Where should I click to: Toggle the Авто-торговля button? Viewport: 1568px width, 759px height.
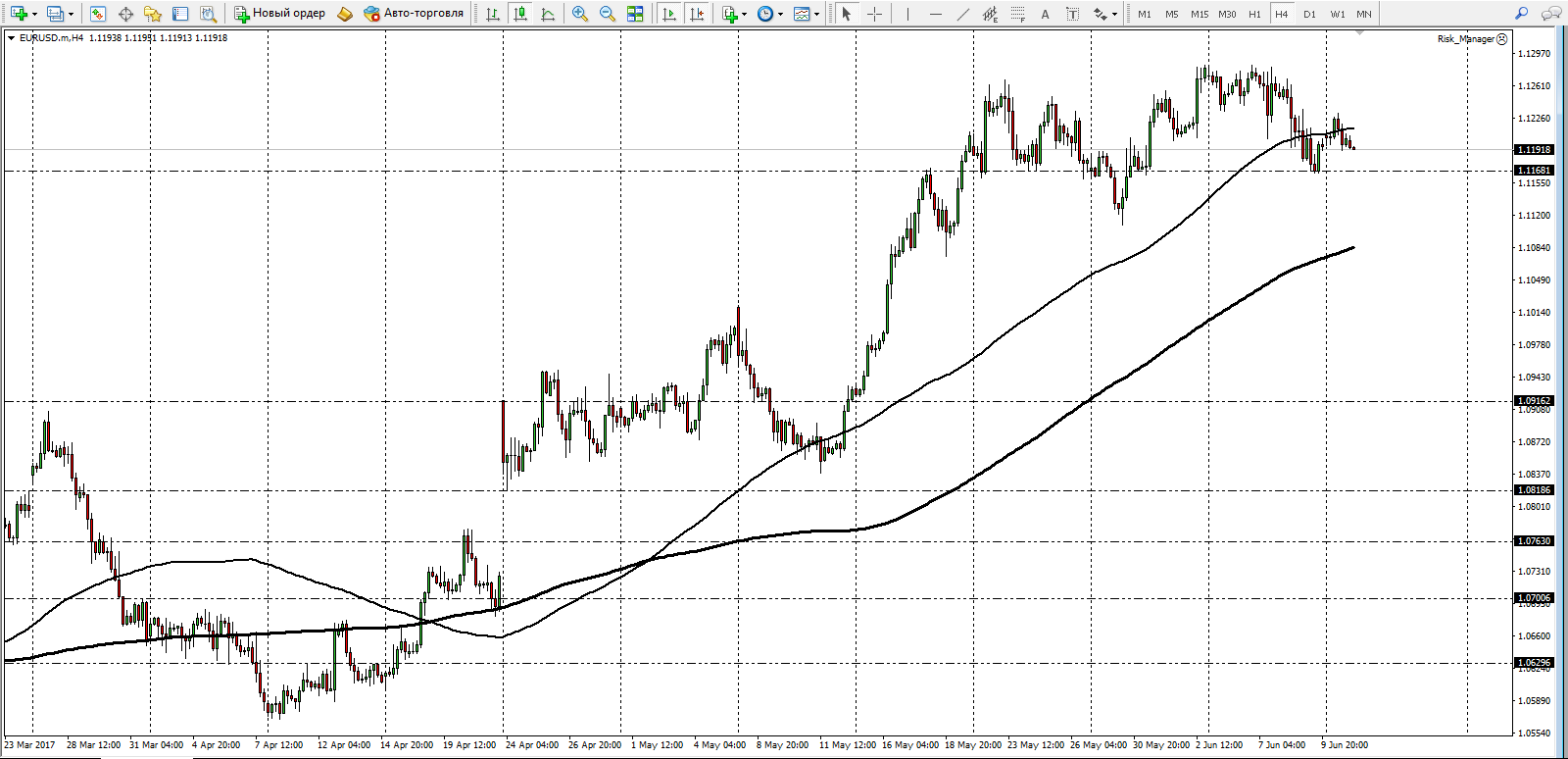pyautogui.click(x=414, y=14)
